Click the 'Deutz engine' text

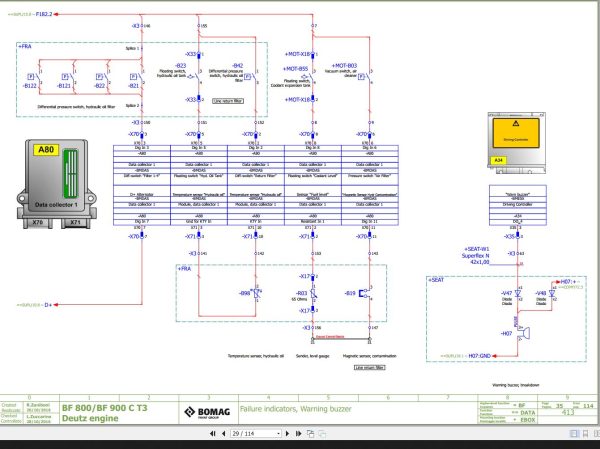pyautogui.click(x=90, y=418)
